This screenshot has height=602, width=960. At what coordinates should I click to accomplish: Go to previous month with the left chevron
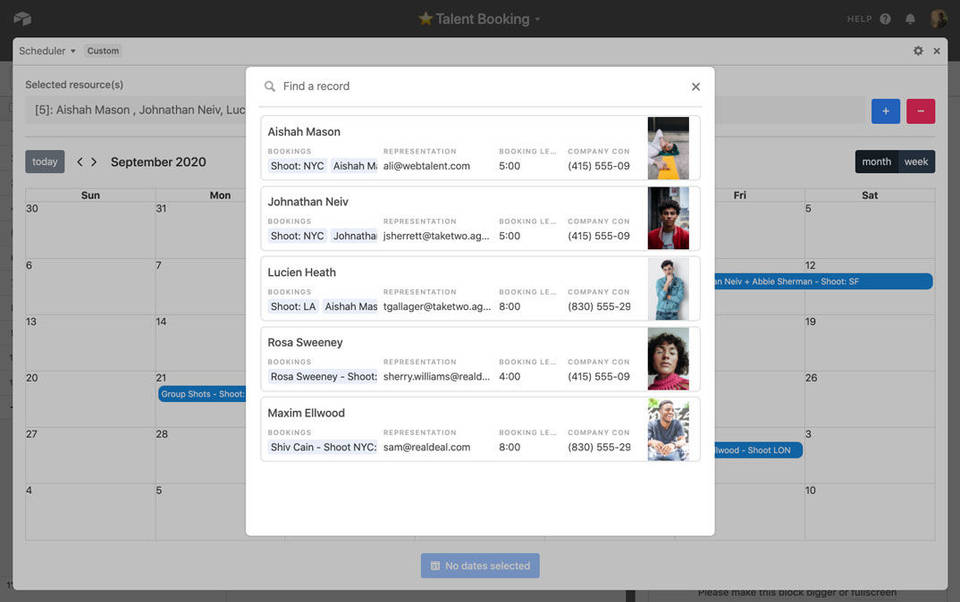point(78,161)
